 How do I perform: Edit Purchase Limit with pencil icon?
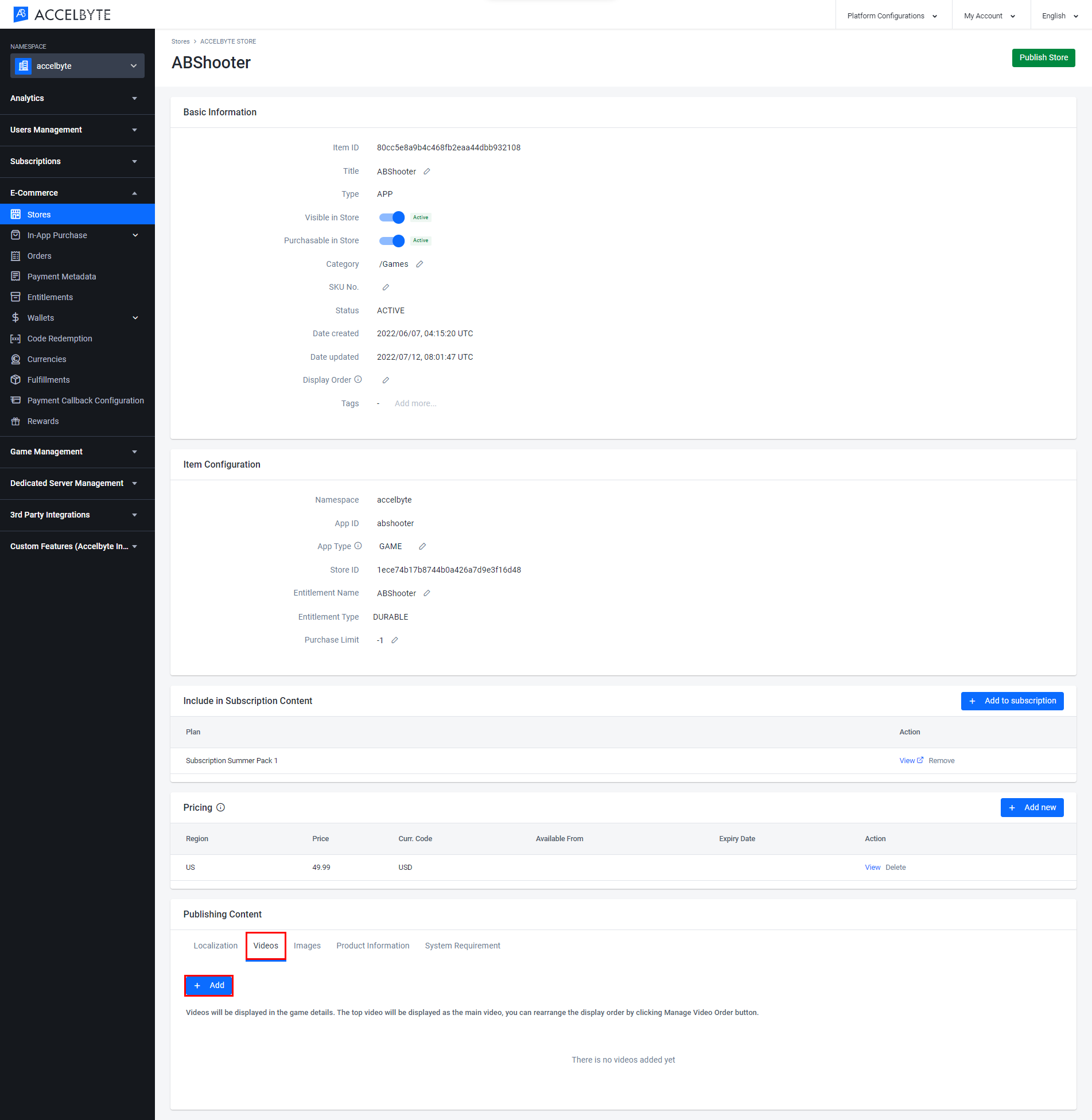(x=395, y=640)
